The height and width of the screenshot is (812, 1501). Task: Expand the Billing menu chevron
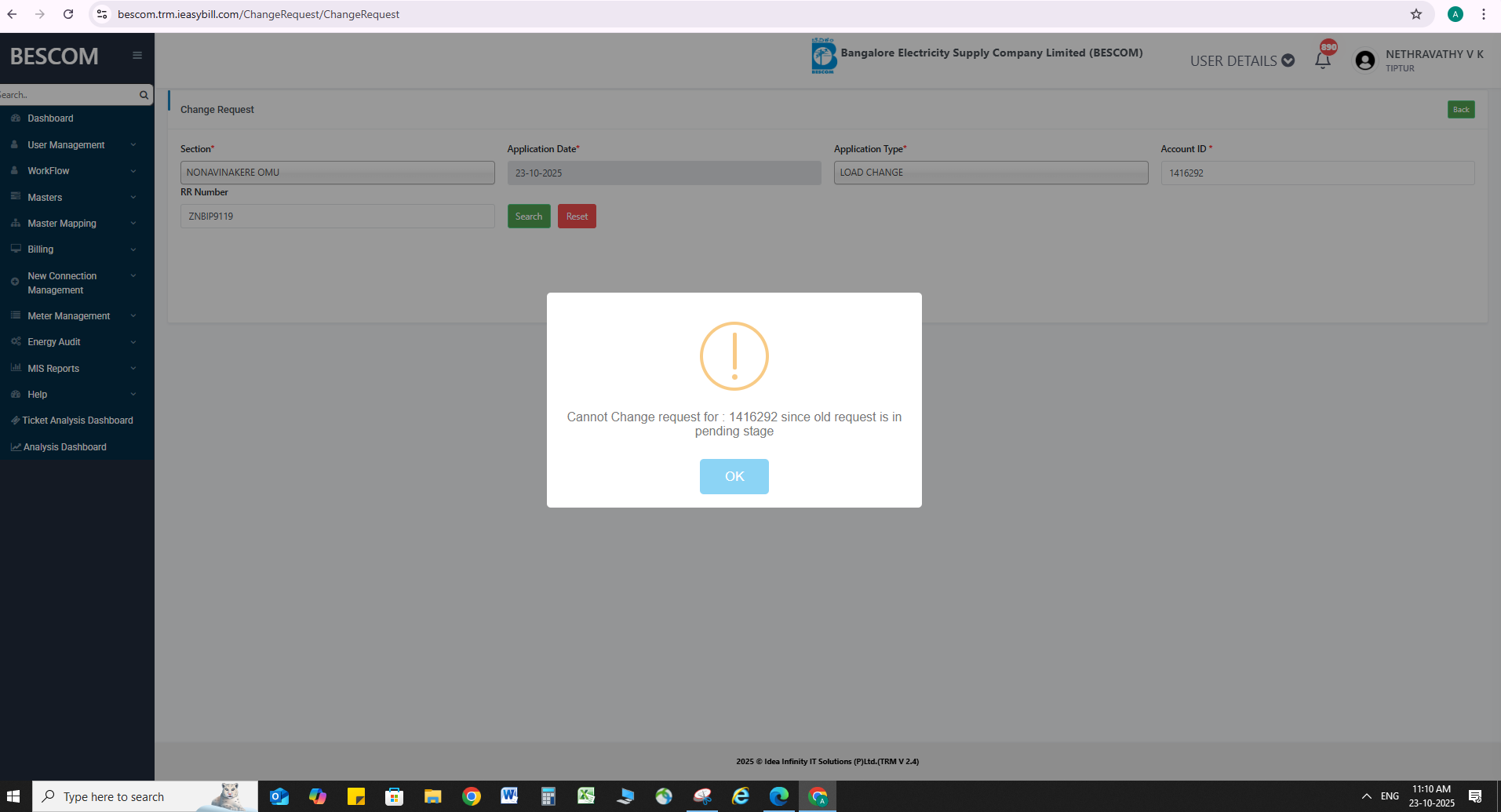pyautogui.click(x=133, y=249)
